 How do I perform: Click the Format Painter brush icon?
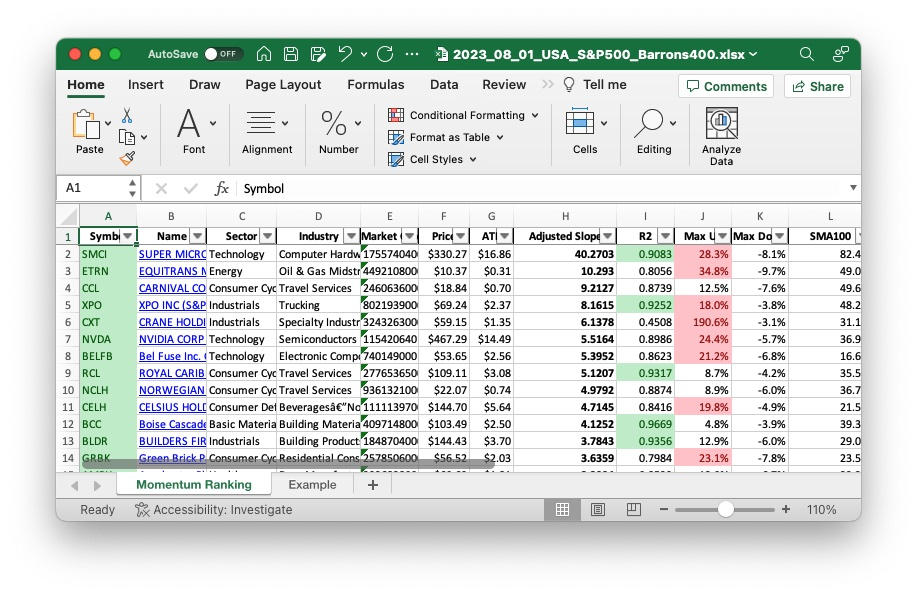tap(127, 158)
